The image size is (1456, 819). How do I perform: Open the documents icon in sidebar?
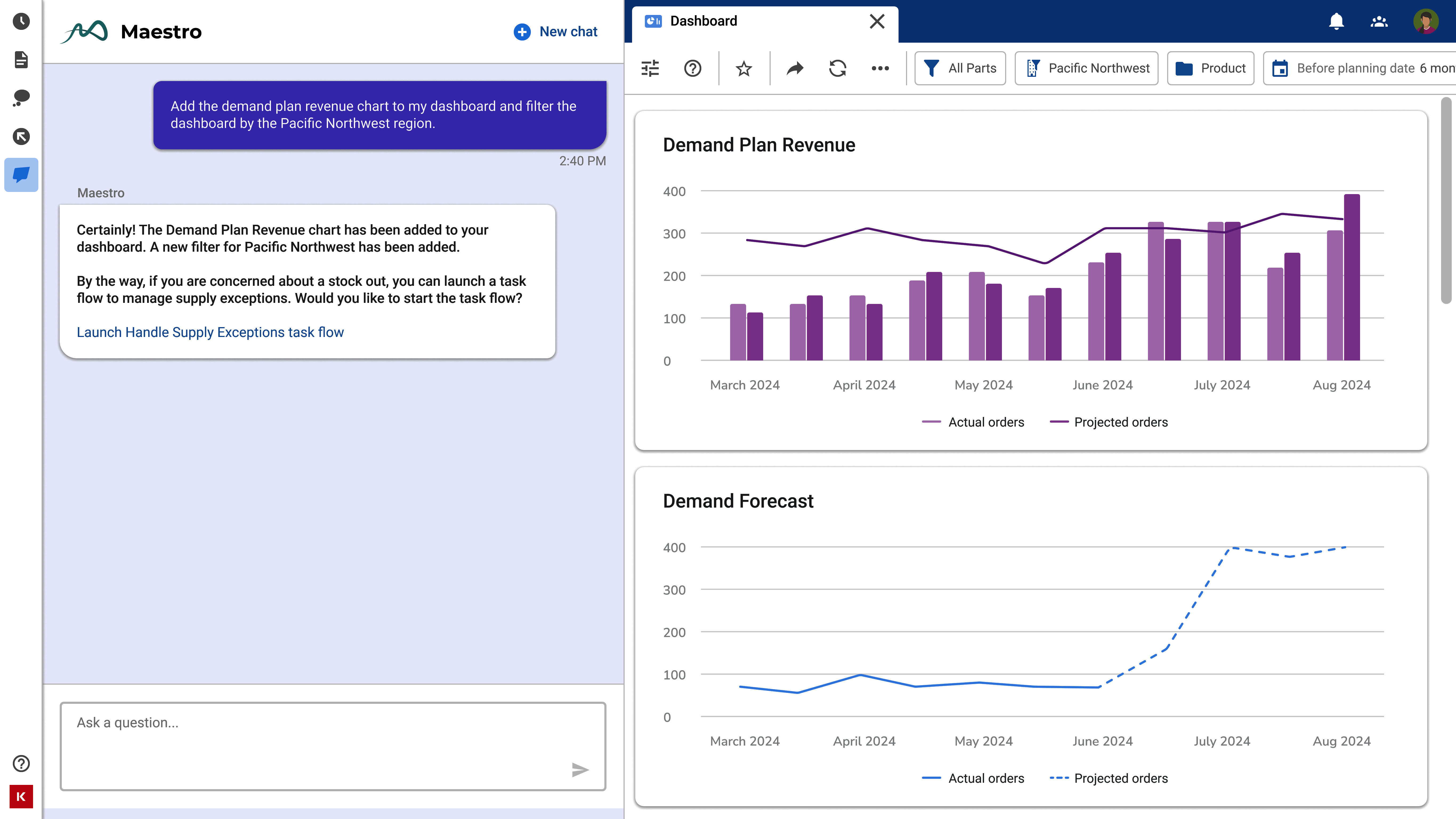21,59
